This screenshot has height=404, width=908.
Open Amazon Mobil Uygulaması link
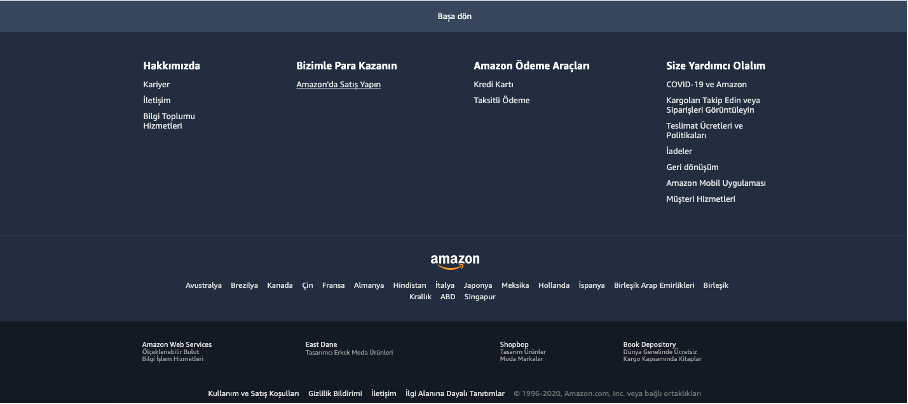[x=716, y=183]
